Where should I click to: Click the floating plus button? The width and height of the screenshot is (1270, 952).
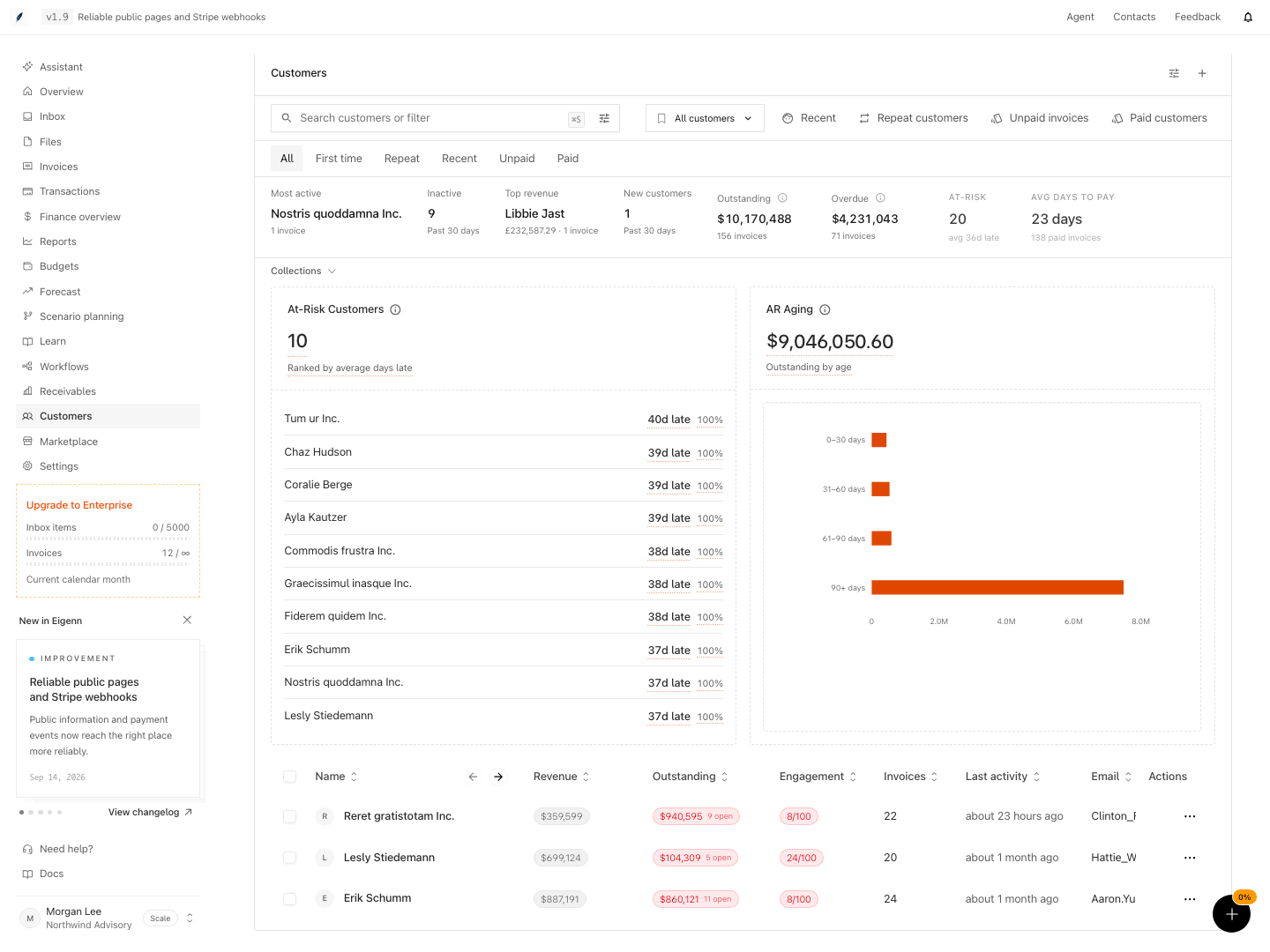[x=1231, y=913]
